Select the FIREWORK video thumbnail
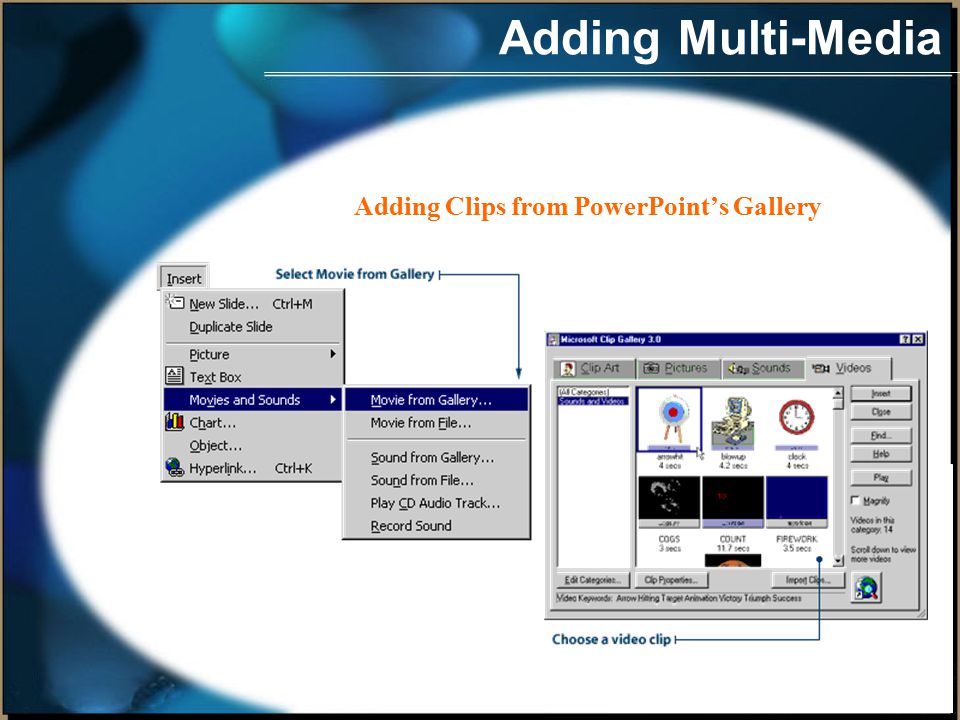960x720 pixels. [x=797, y=501]
